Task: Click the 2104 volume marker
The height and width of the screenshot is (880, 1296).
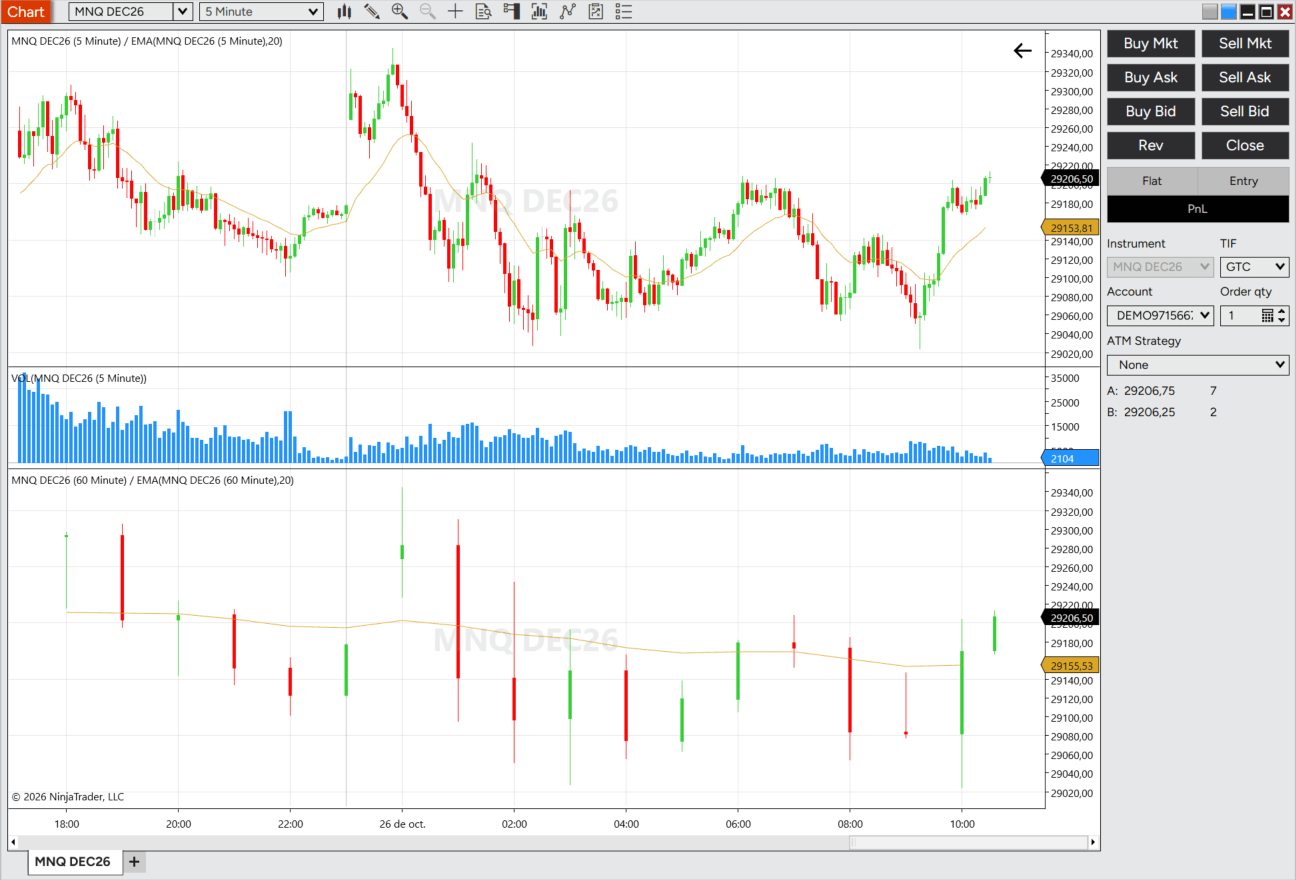Action: click(1070, 458)
